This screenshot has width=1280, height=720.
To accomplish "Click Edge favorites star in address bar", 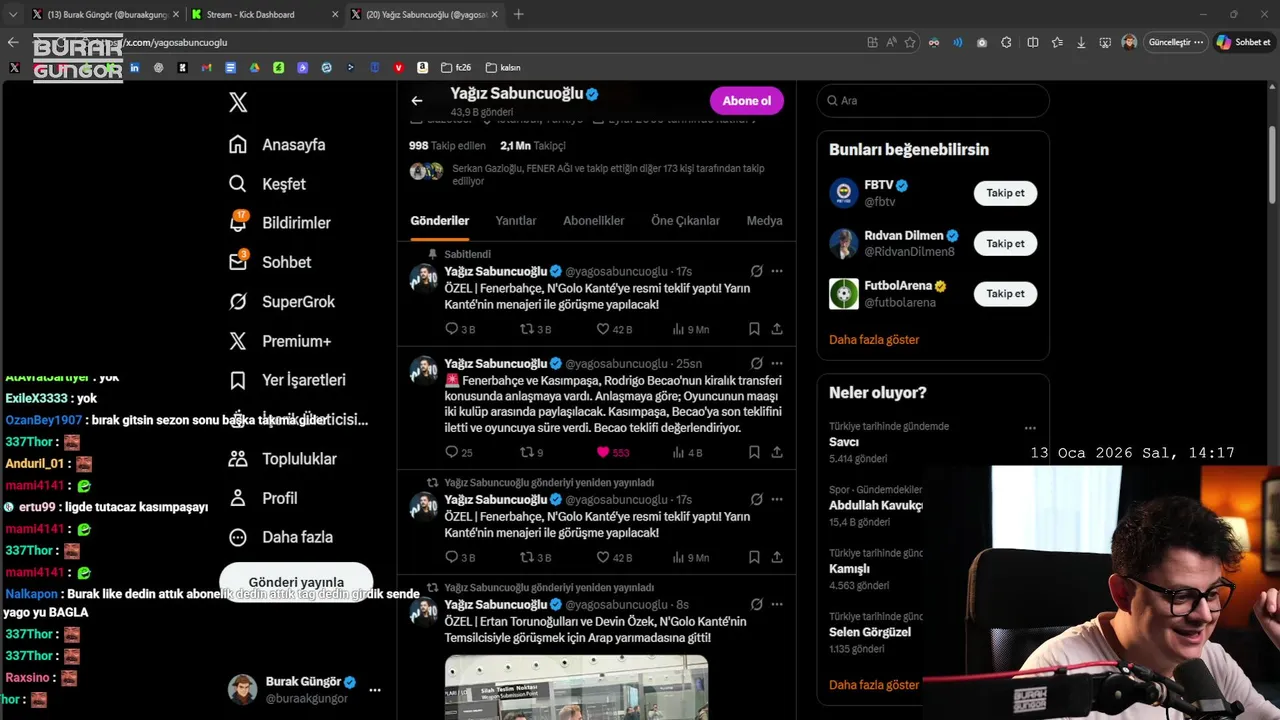I will coord(910,42).
